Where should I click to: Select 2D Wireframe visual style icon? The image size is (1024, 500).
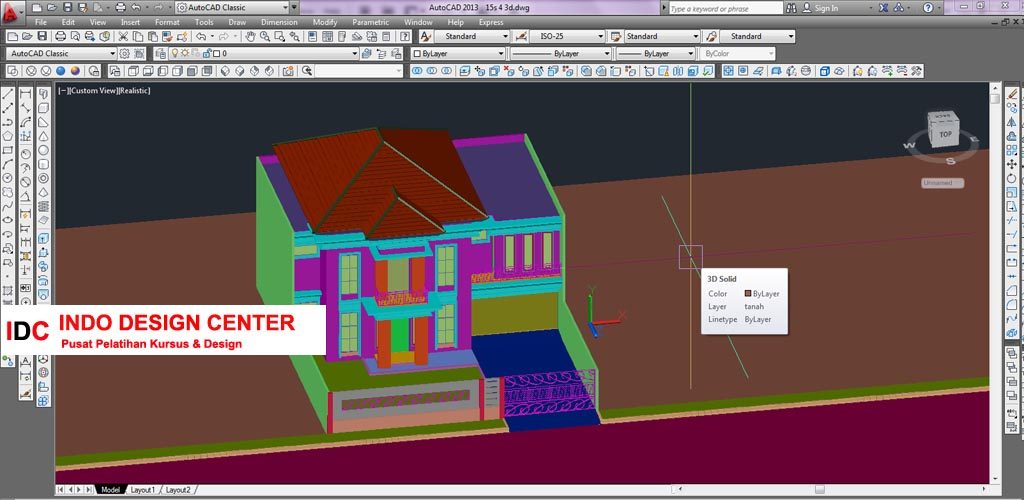tap(13, 70)
